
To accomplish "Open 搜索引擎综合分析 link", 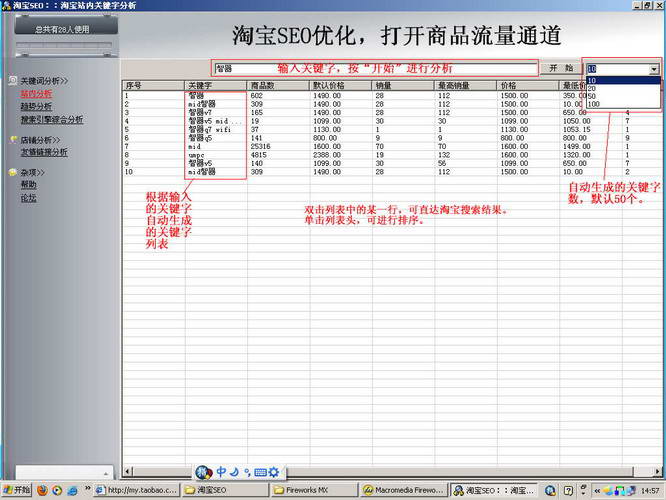I will pos(52,120).
